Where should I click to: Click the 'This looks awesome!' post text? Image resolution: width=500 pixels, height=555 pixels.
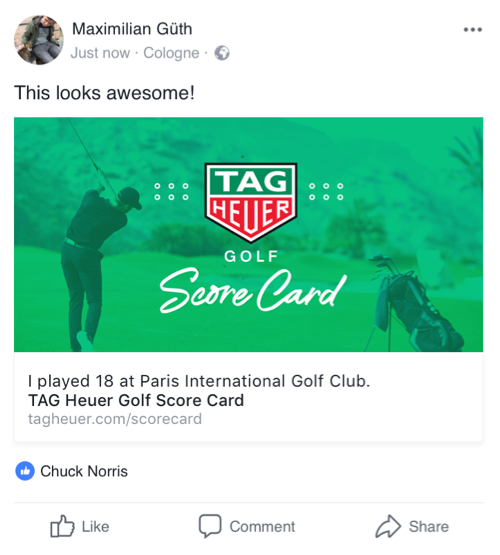pos(104,93)
